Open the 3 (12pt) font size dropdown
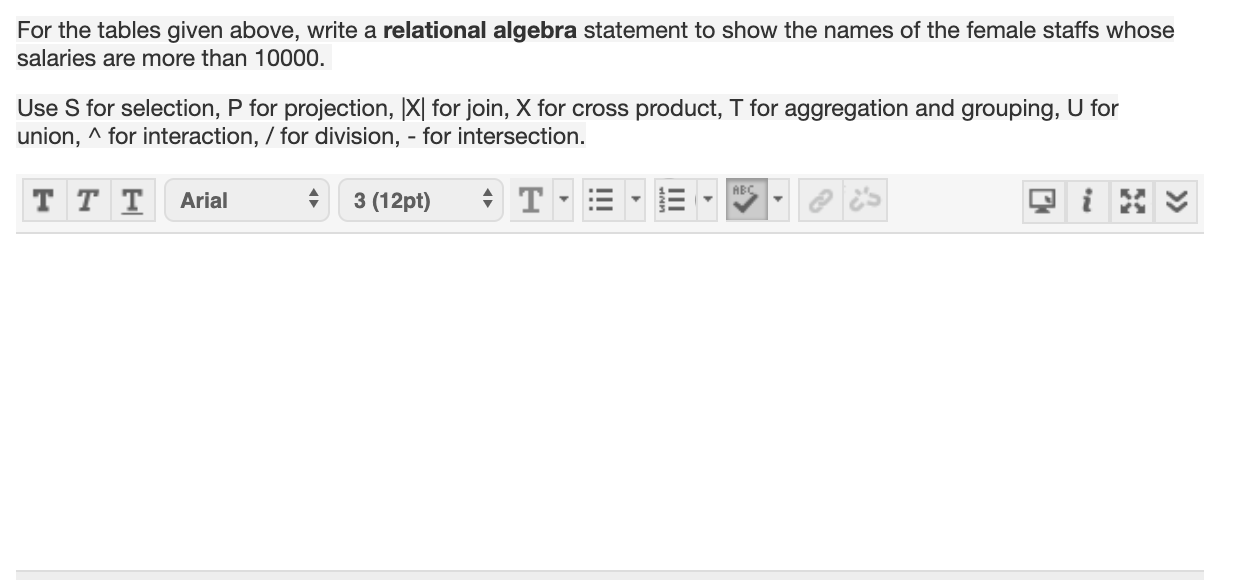1234x580 pixels. (420, 200)
